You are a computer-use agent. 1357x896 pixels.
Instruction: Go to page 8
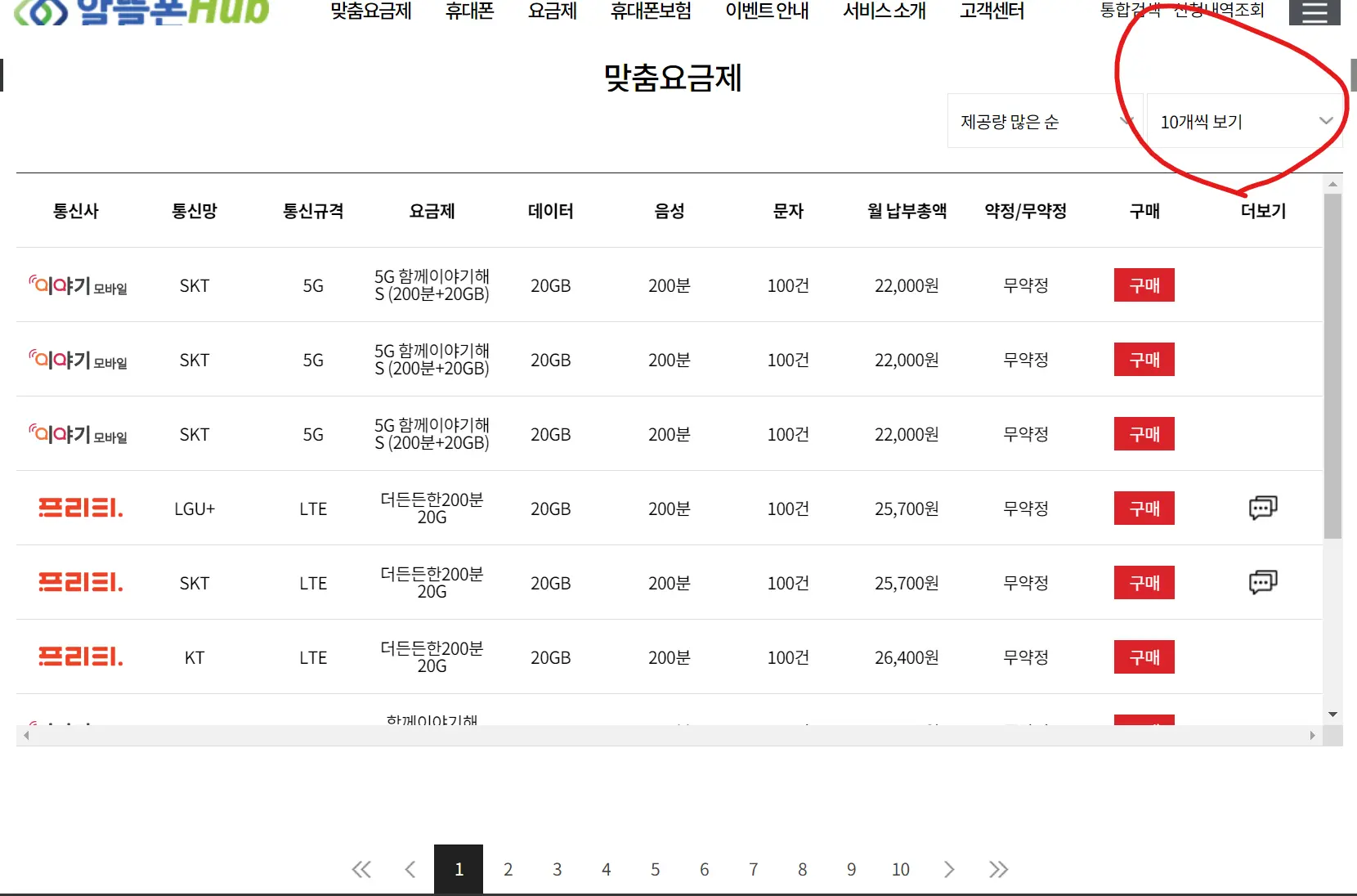pyautogui.click(x=802, y=869)
